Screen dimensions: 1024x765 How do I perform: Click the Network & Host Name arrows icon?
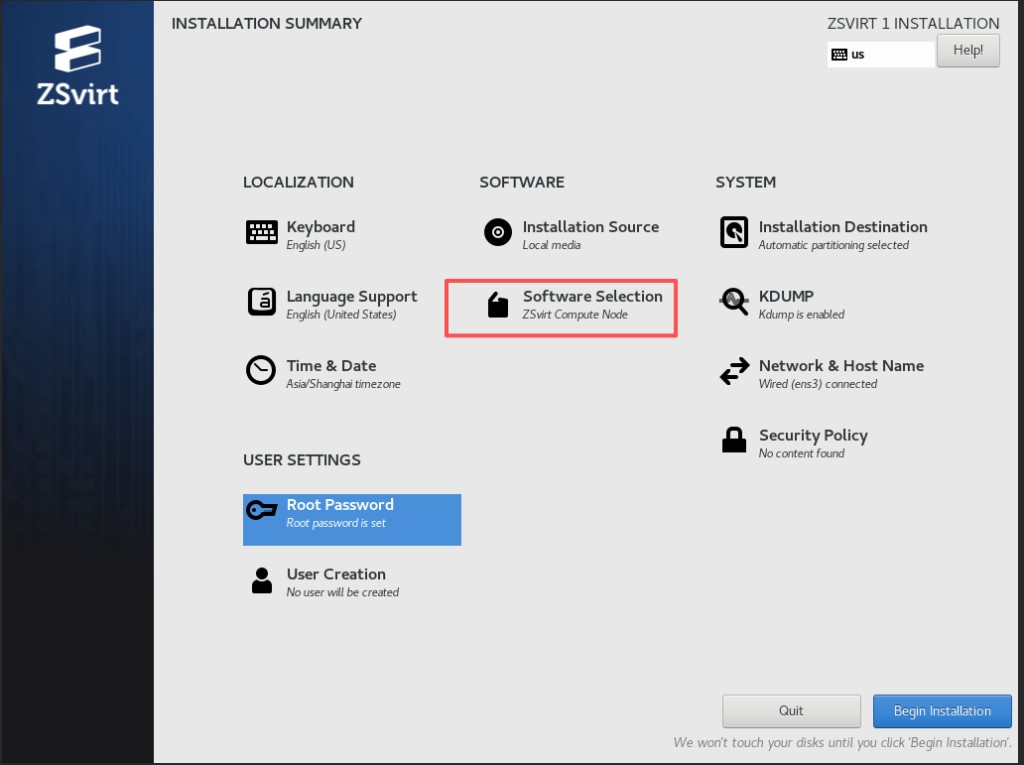pos(735,371)
